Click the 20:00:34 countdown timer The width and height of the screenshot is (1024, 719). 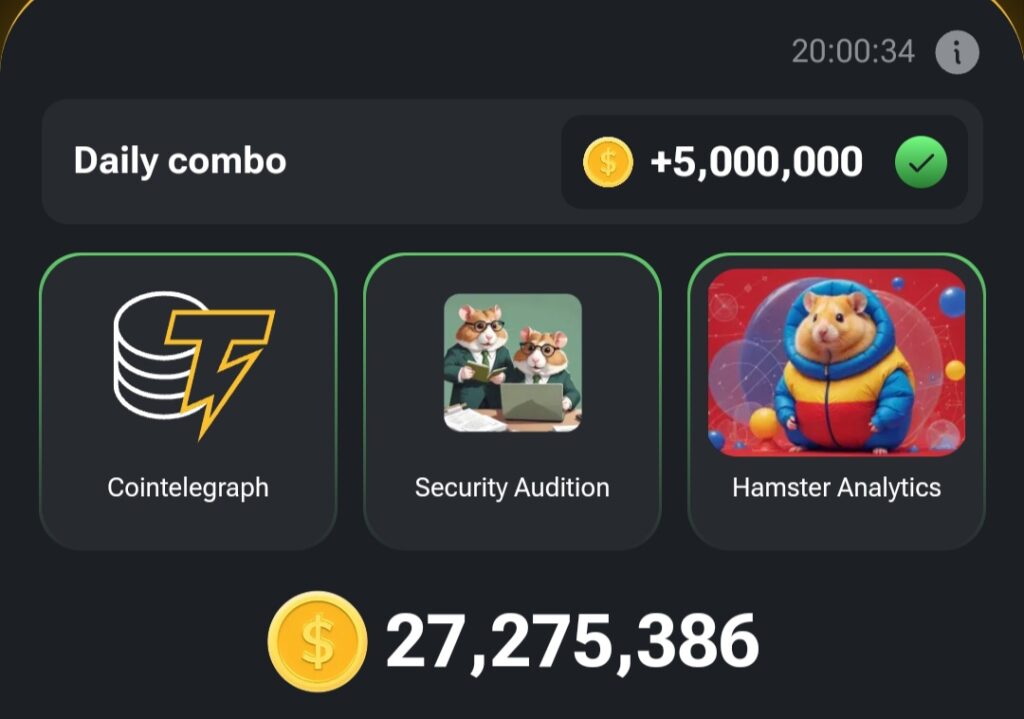tap(853, 52)
